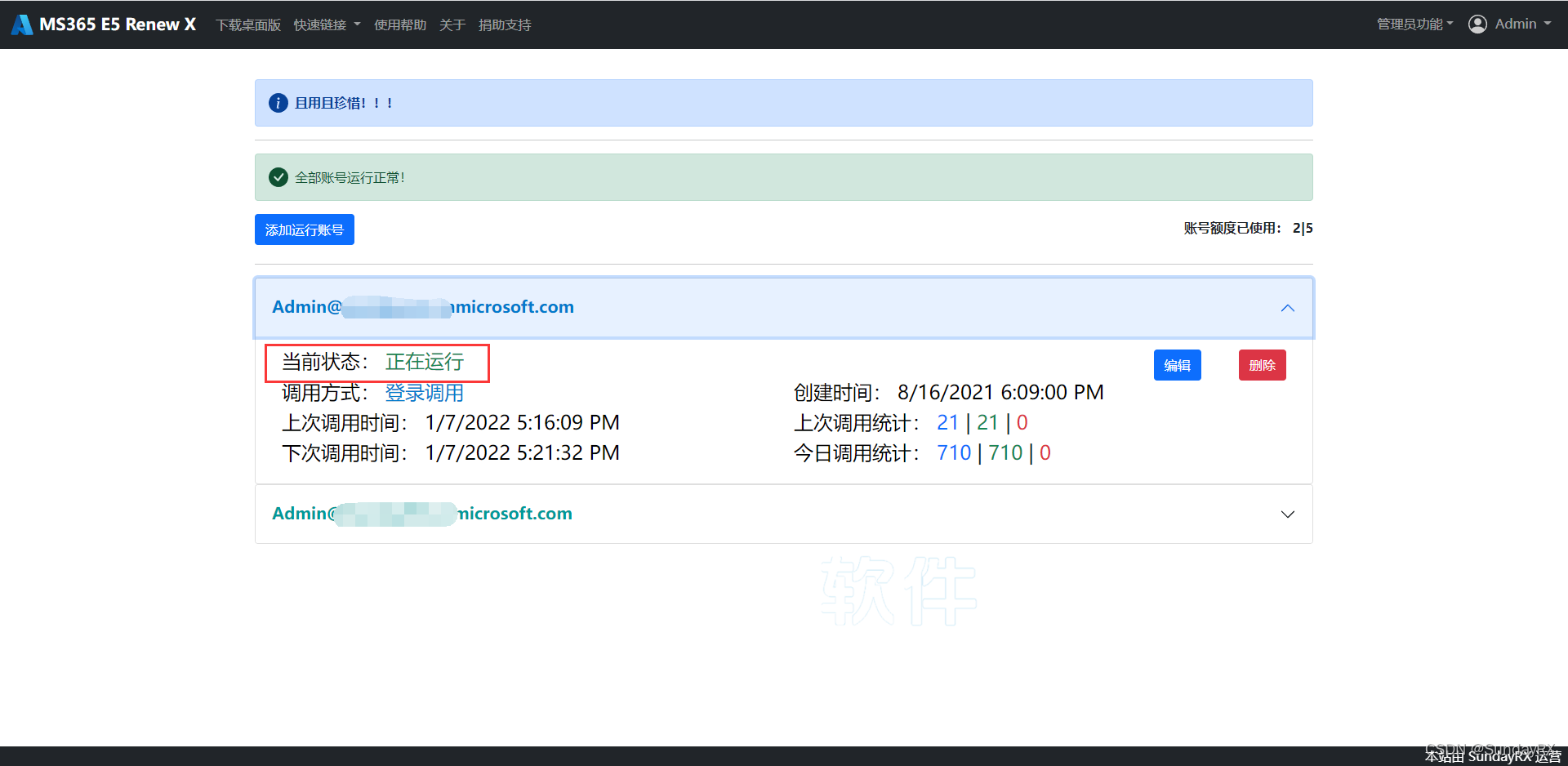1568x766 pixels.
Task: Click the green checkmark status icon
Action: coord(278,177)
